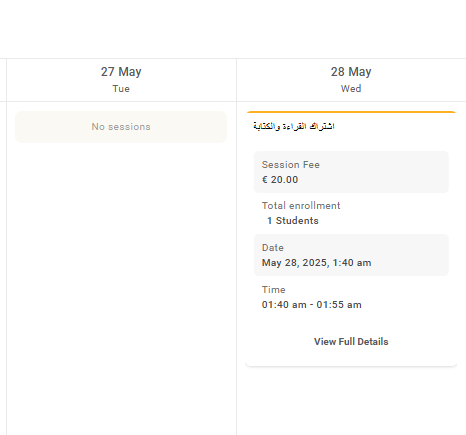Click the 1 Students enrollment count

click(x=293, y=221)
